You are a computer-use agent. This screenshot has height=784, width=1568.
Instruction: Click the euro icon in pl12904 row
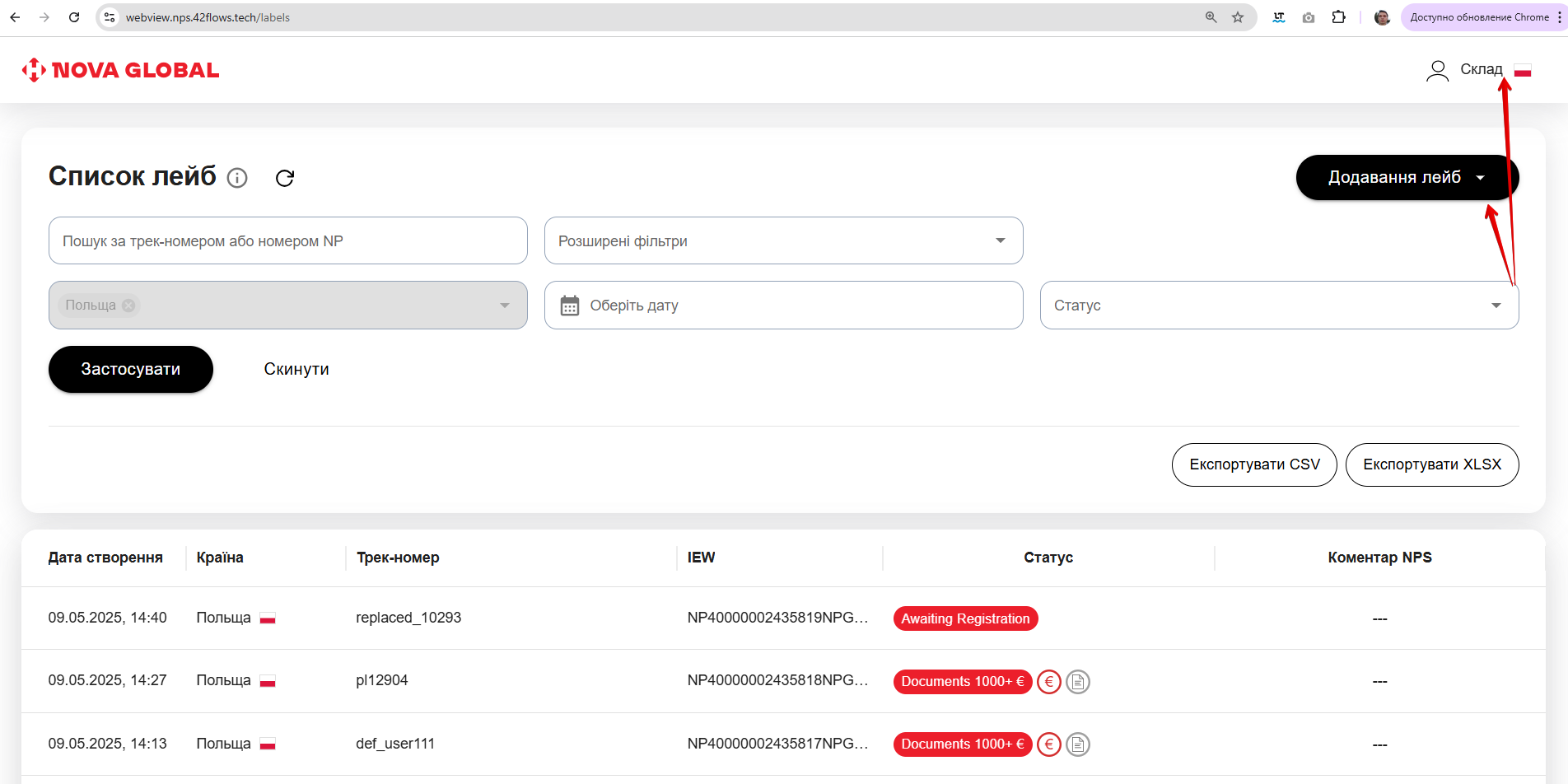pyautogui.click(x=1048, y=682)
